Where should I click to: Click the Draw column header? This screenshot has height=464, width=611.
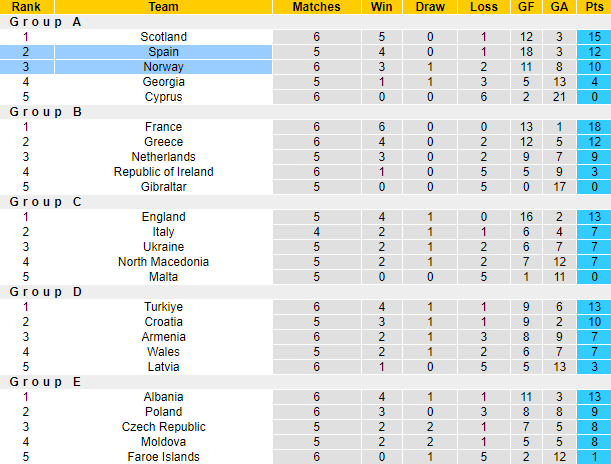(x=431, y=7)
